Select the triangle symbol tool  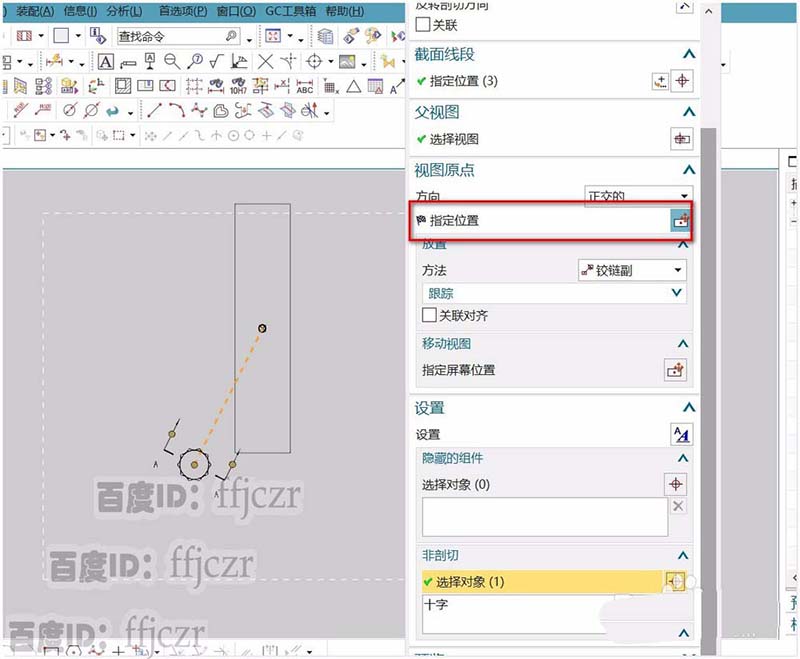point(354,86)
